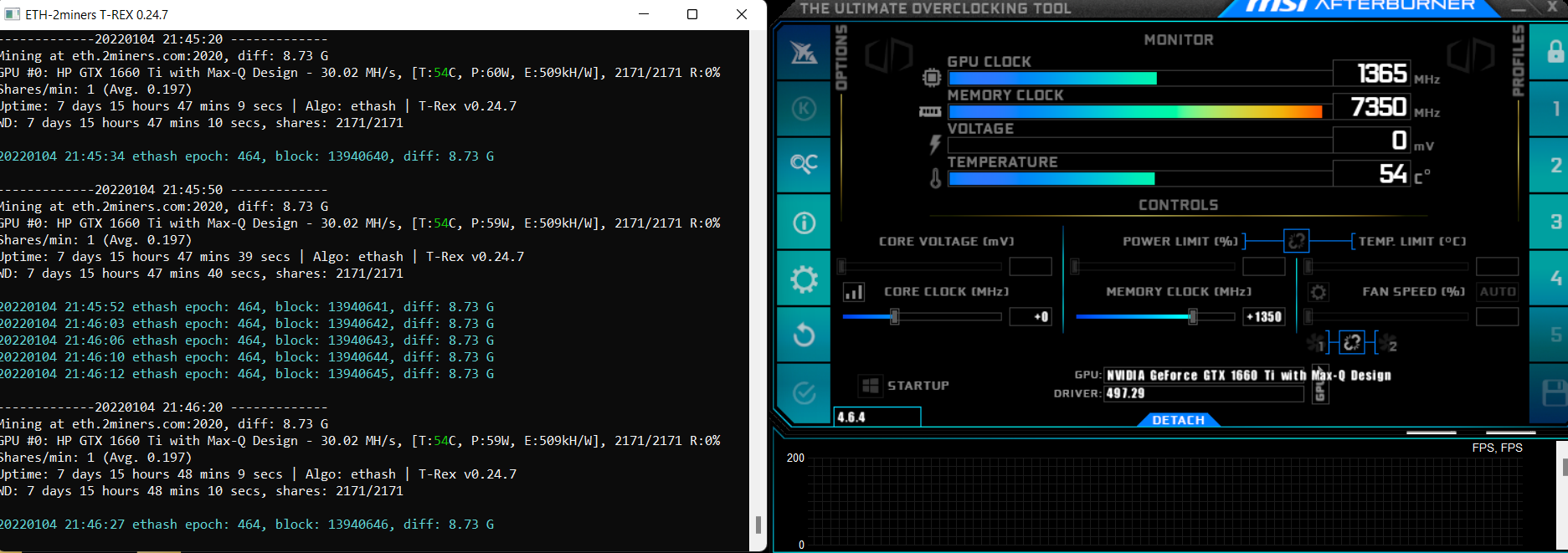Toggle the profile lock icon
Image resolution: width=1568 pixels, height=553 pixels.
tap(1555, 52)
